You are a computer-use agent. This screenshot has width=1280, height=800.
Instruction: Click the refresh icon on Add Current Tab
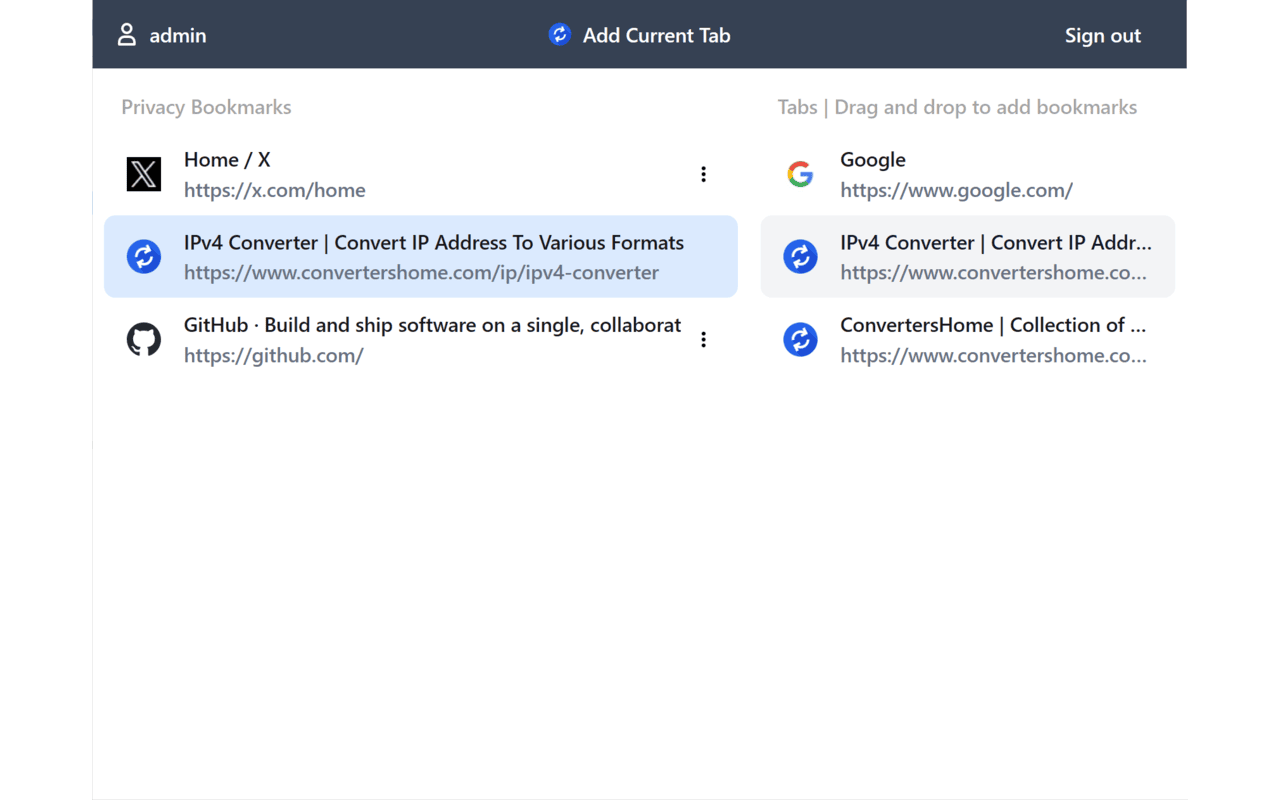(x=559, y=34)
